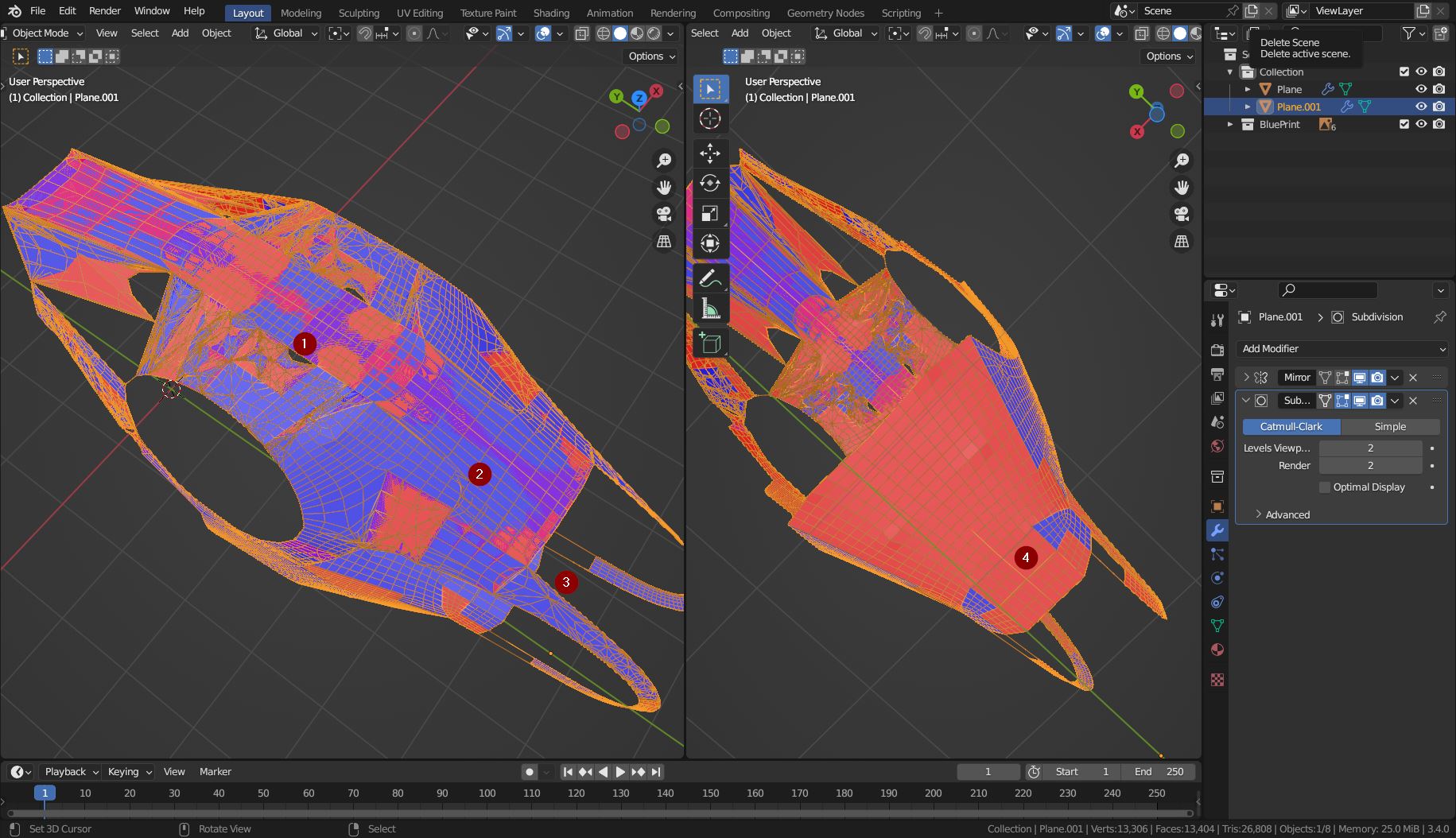Remove the Mirror modifier
The image size is (1456, 838).
coord(1413,378)
